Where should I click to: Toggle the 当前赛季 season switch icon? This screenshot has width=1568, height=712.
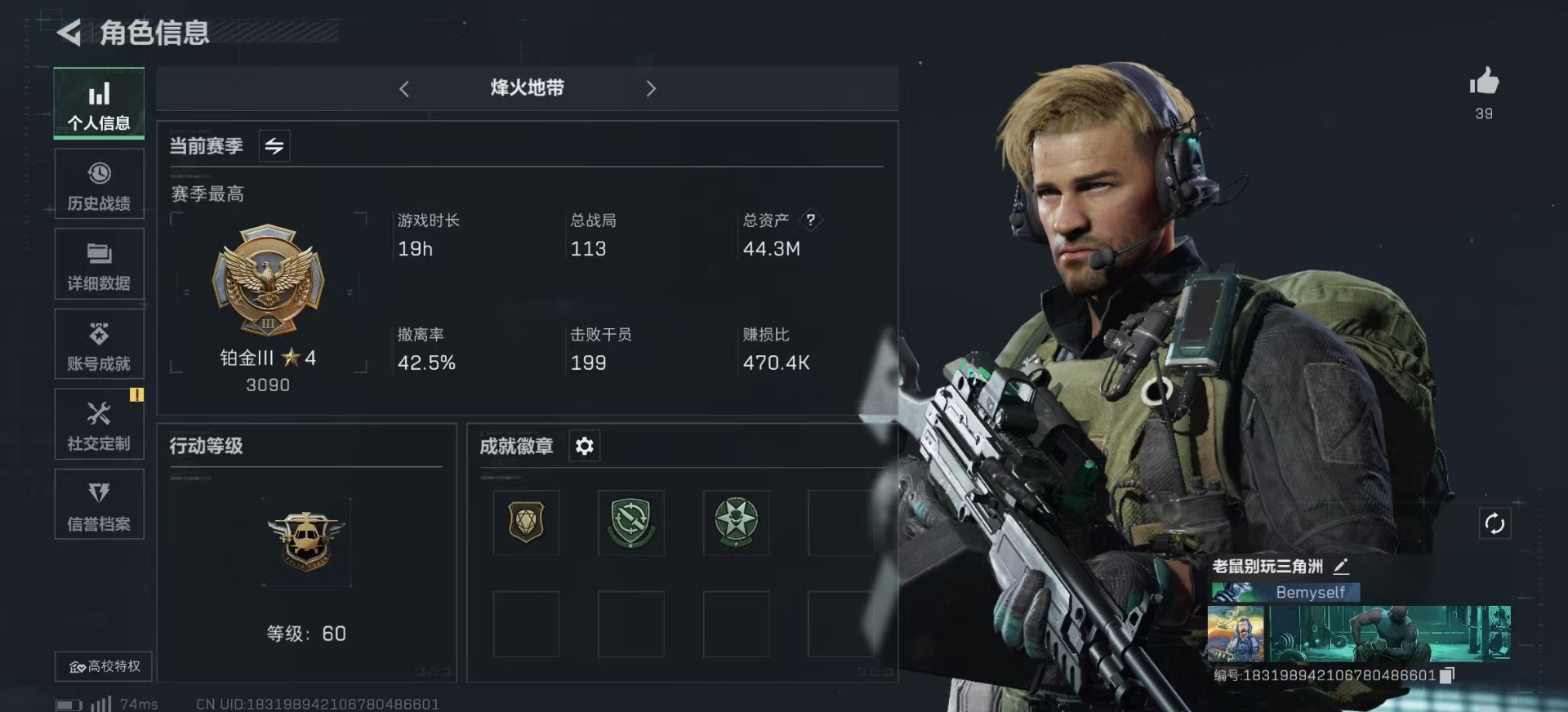click(x=274, y=146)
